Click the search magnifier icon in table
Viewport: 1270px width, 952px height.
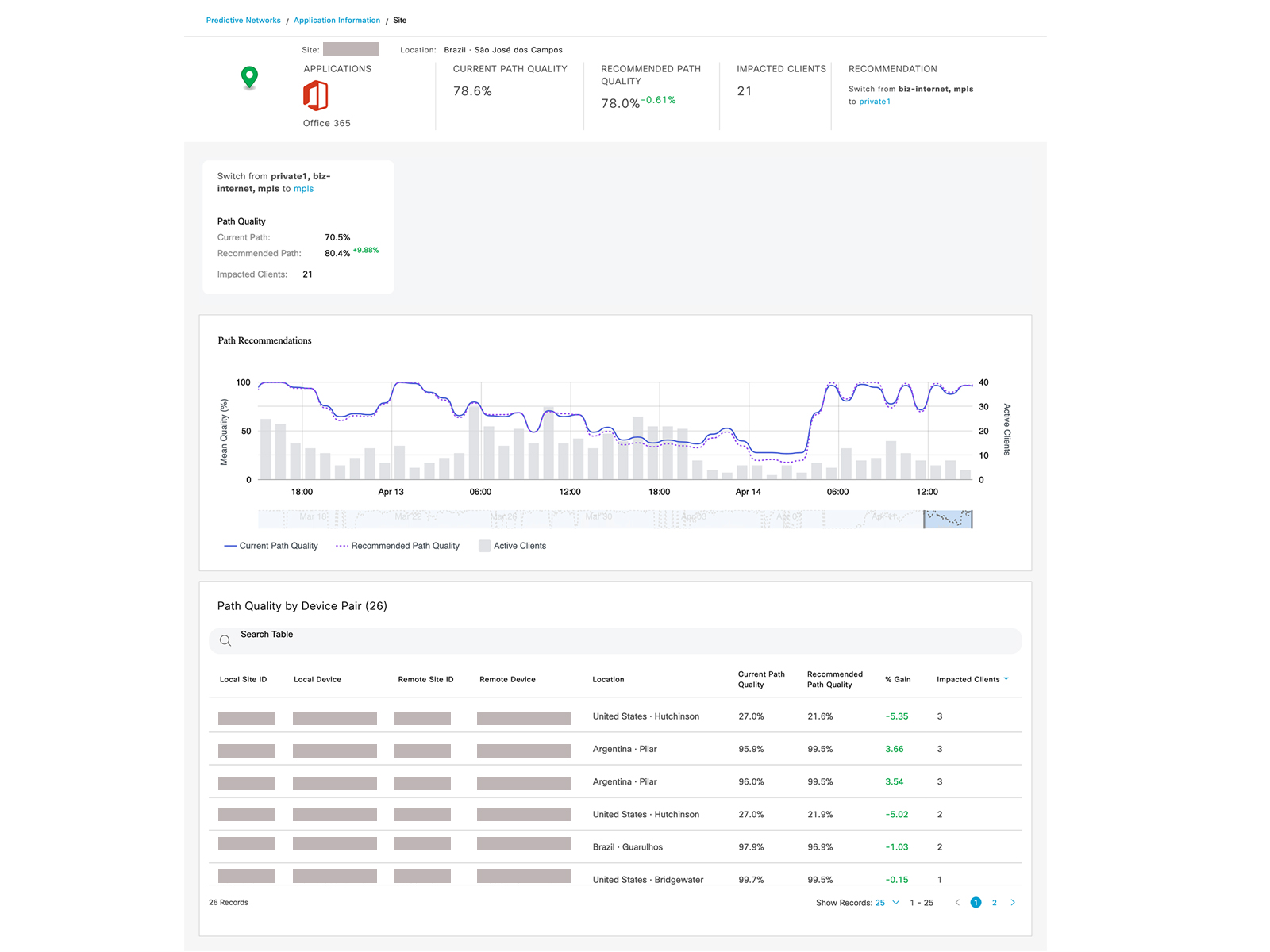pyautogui.click(x=225, y=641)
